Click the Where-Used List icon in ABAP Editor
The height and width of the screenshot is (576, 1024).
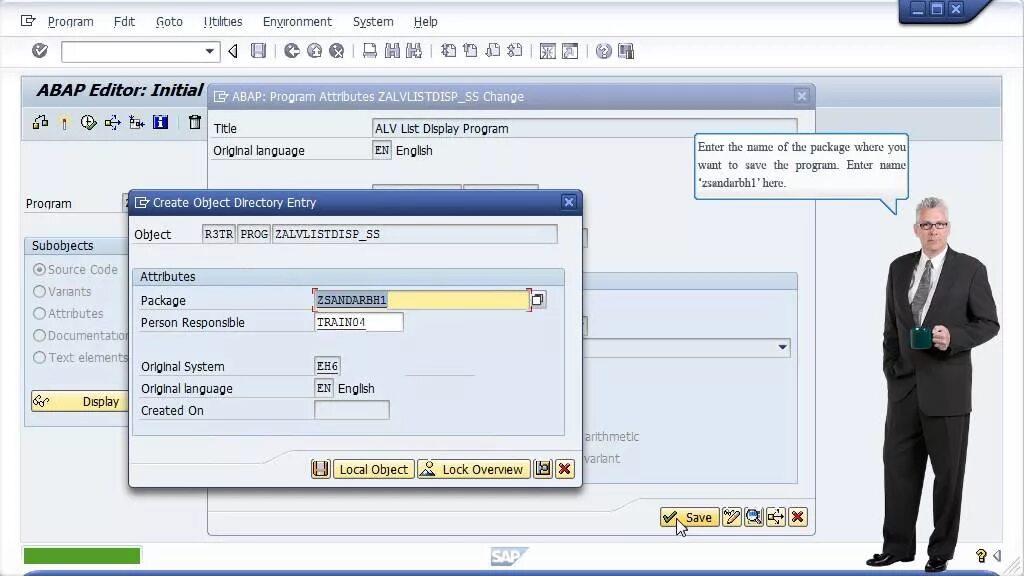click(x=112, y=122)
